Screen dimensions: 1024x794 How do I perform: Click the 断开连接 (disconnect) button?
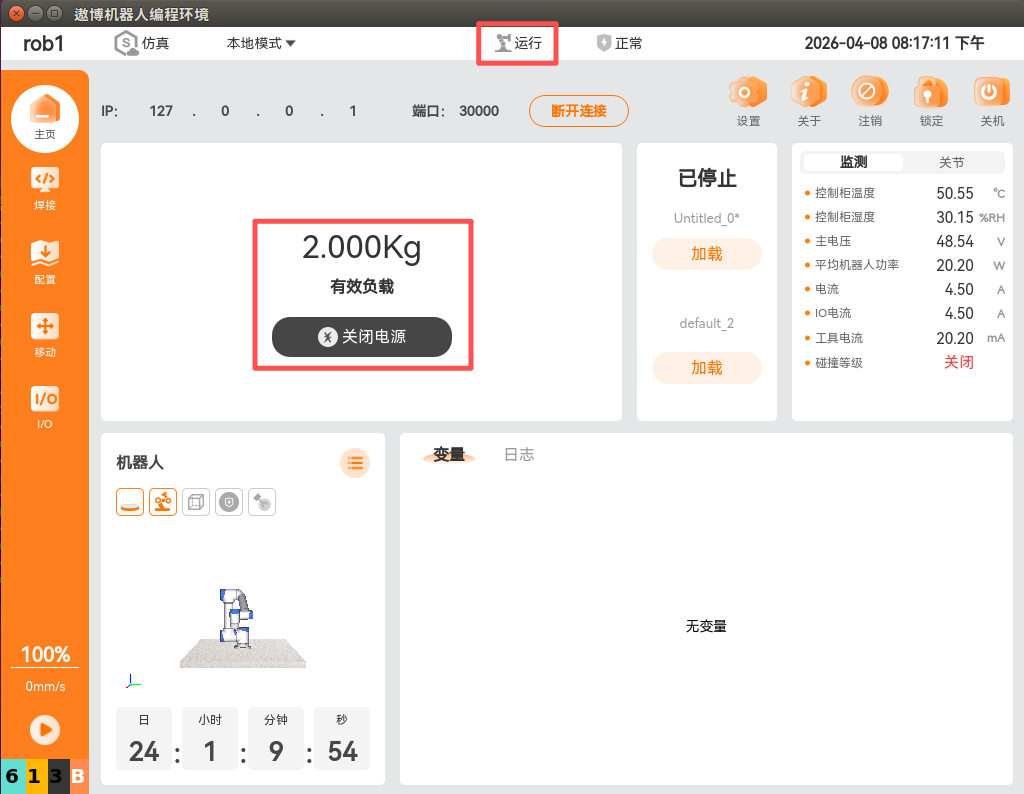pyautogui.click(x=578, y=111)
